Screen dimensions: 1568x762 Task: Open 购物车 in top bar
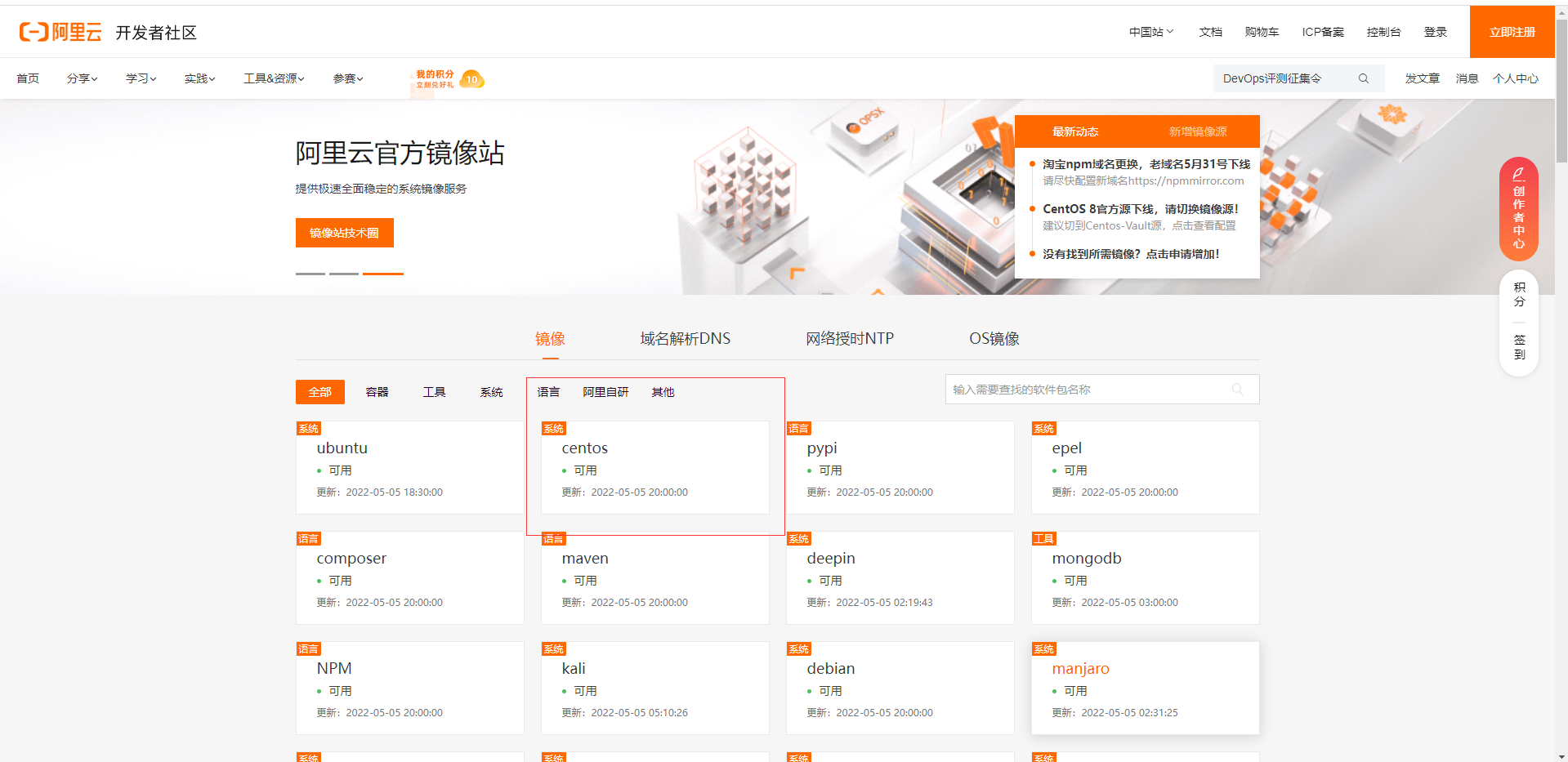1262,32
